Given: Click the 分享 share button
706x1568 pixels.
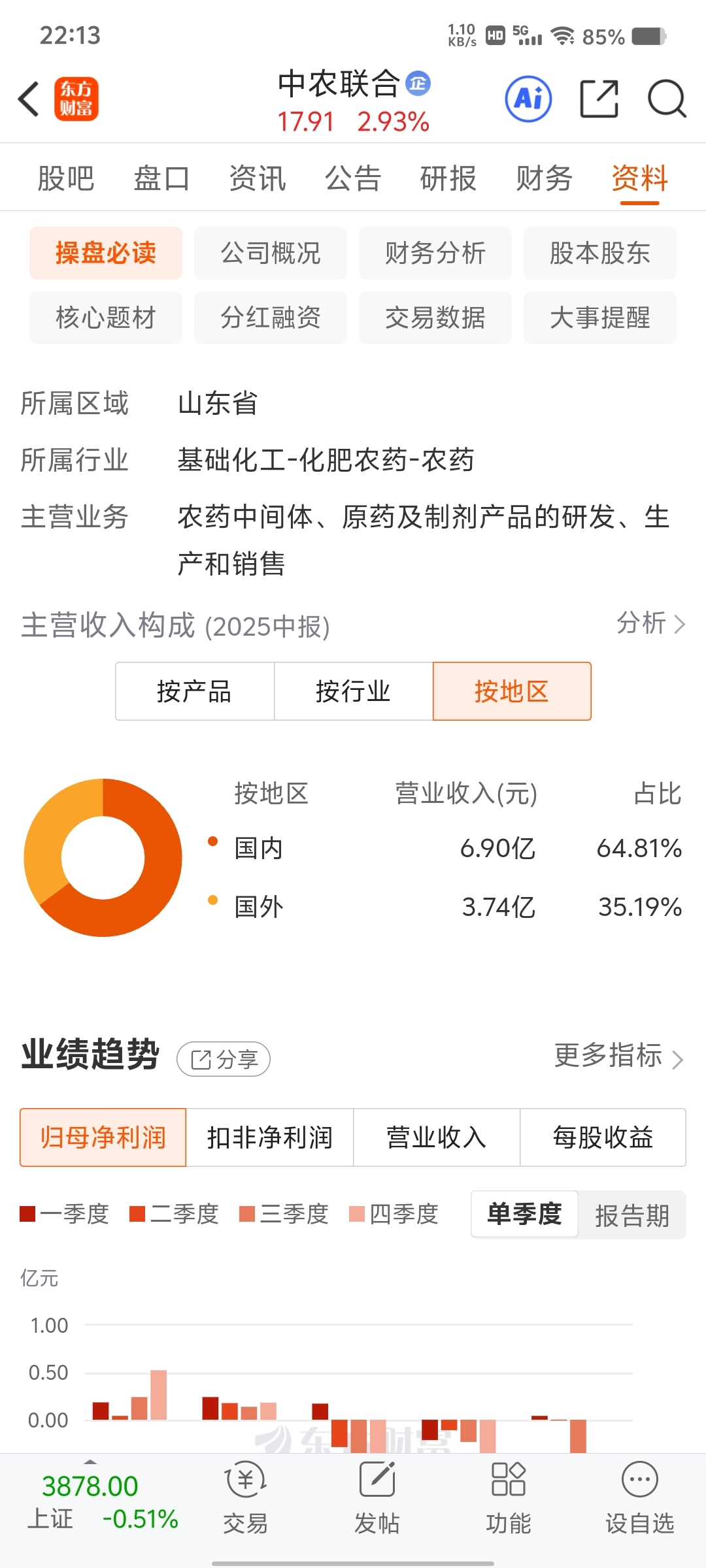Looking at the screenshot, I should coord(224,1059).
